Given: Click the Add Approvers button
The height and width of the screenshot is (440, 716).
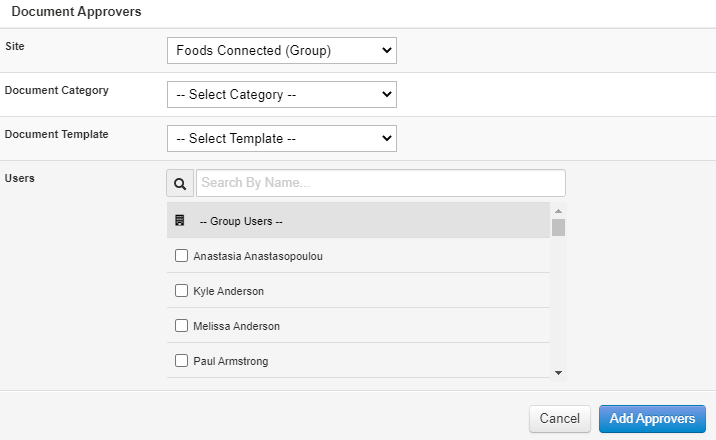Looking at the screenshot, I should [652, 419].
